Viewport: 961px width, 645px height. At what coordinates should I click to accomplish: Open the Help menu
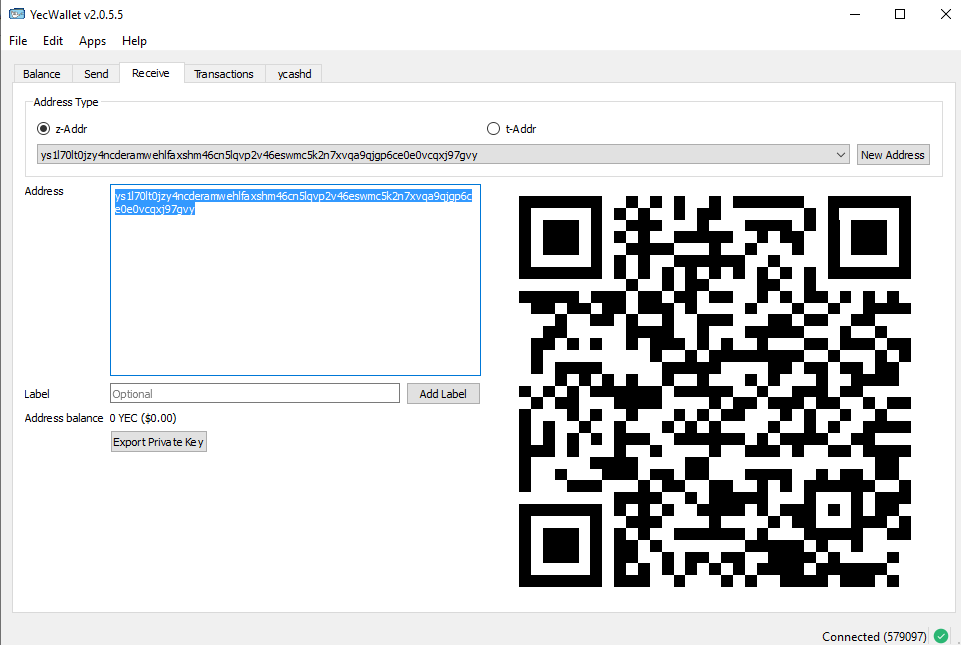[134, 41]
